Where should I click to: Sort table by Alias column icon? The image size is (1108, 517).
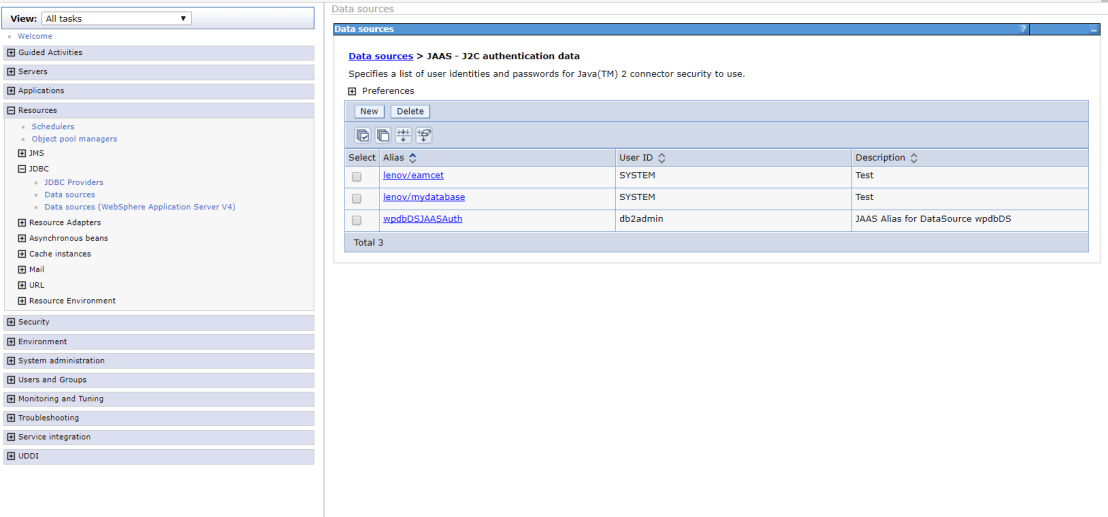pos(413,158)
